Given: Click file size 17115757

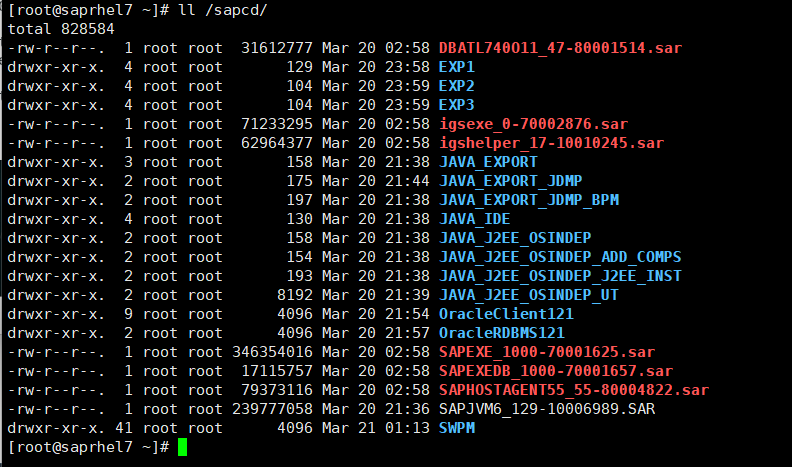Looking at the screenshot, I should coord(277,371).
